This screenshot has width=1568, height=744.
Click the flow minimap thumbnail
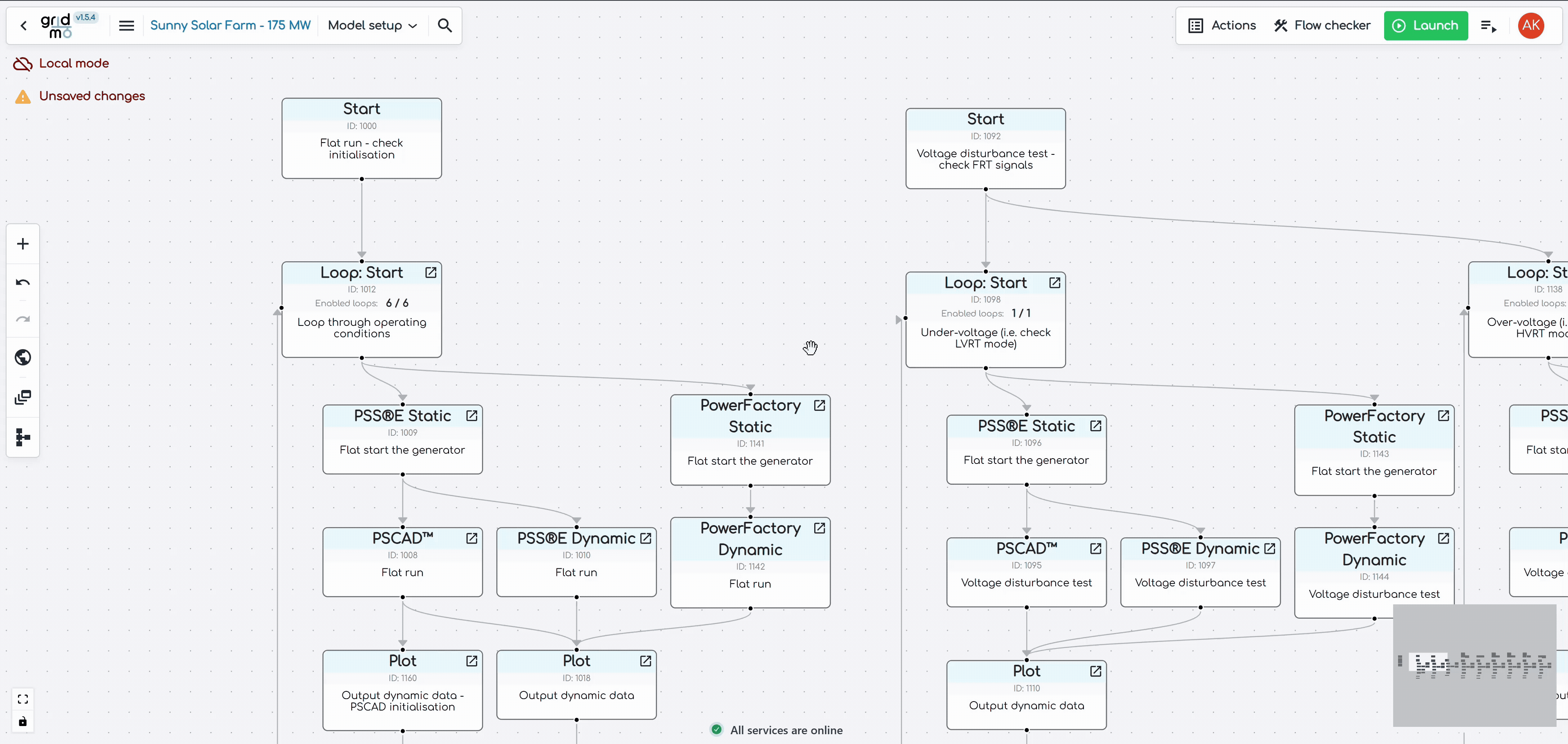[x=1475, y=665]
